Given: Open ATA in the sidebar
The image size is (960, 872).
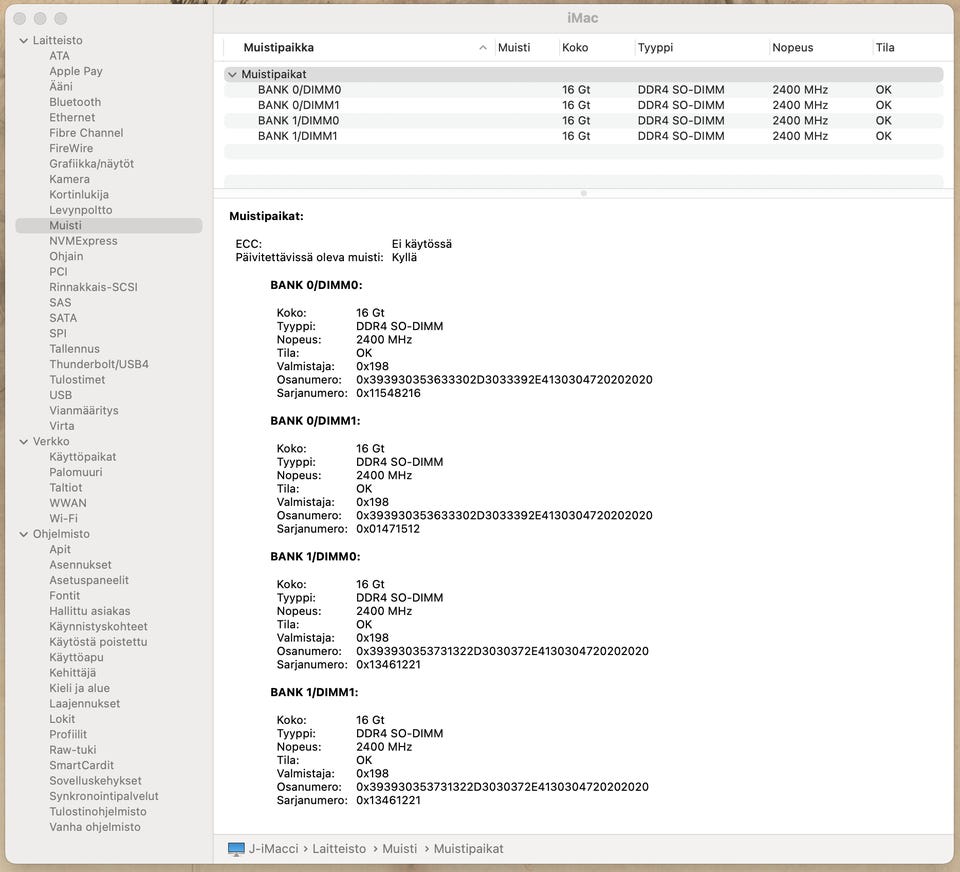Looking at the screenshot, I should click(59, 56).
